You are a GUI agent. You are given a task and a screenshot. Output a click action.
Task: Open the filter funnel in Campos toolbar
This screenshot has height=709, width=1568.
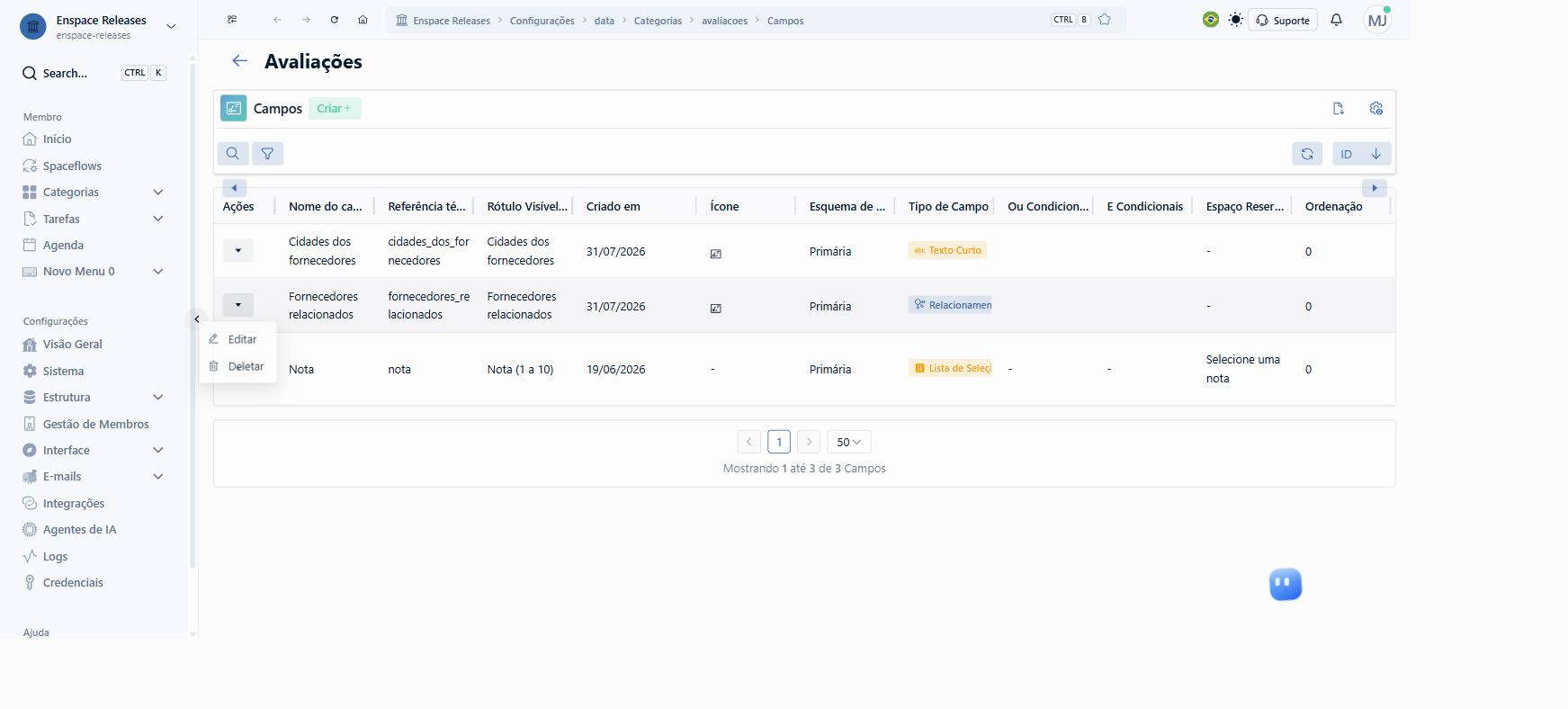click(x=267, y=154)
